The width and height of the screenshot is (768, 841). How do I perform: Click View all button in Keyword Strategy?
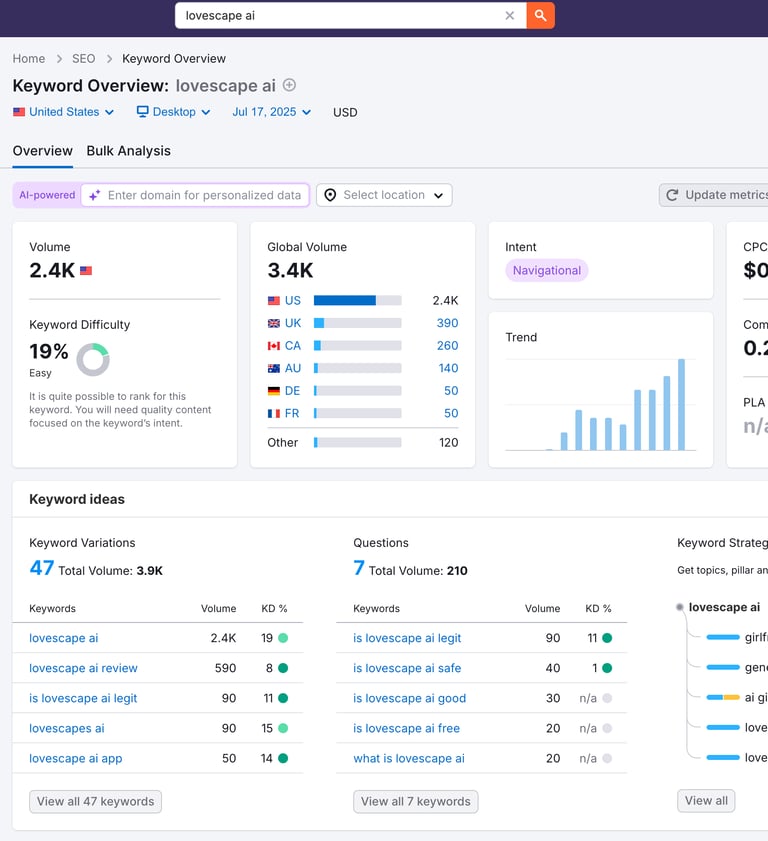pos(706,801)
